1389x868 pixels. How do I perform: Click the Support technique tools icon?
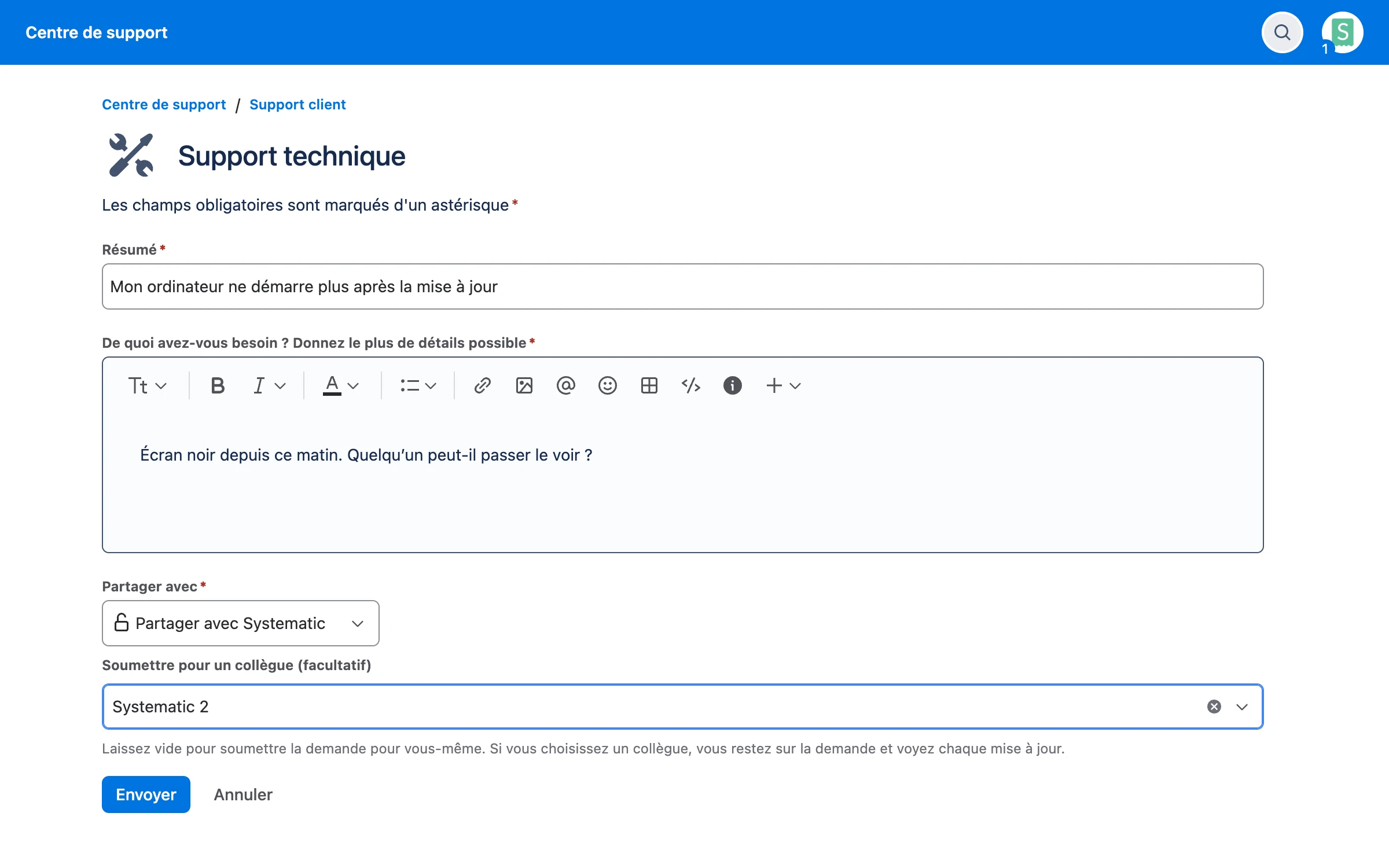[x=131, y=155]
